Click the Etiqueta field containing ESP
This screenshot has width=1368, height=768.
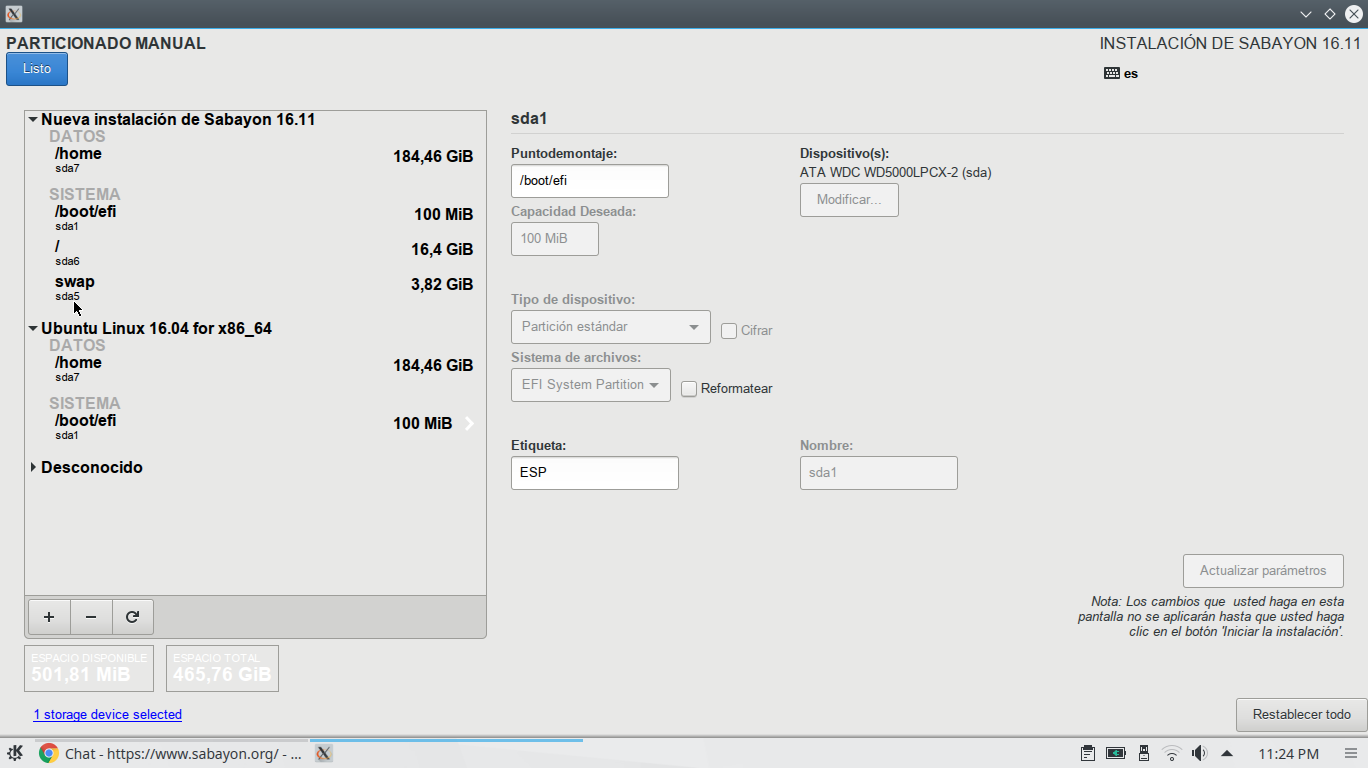(594, 473)
